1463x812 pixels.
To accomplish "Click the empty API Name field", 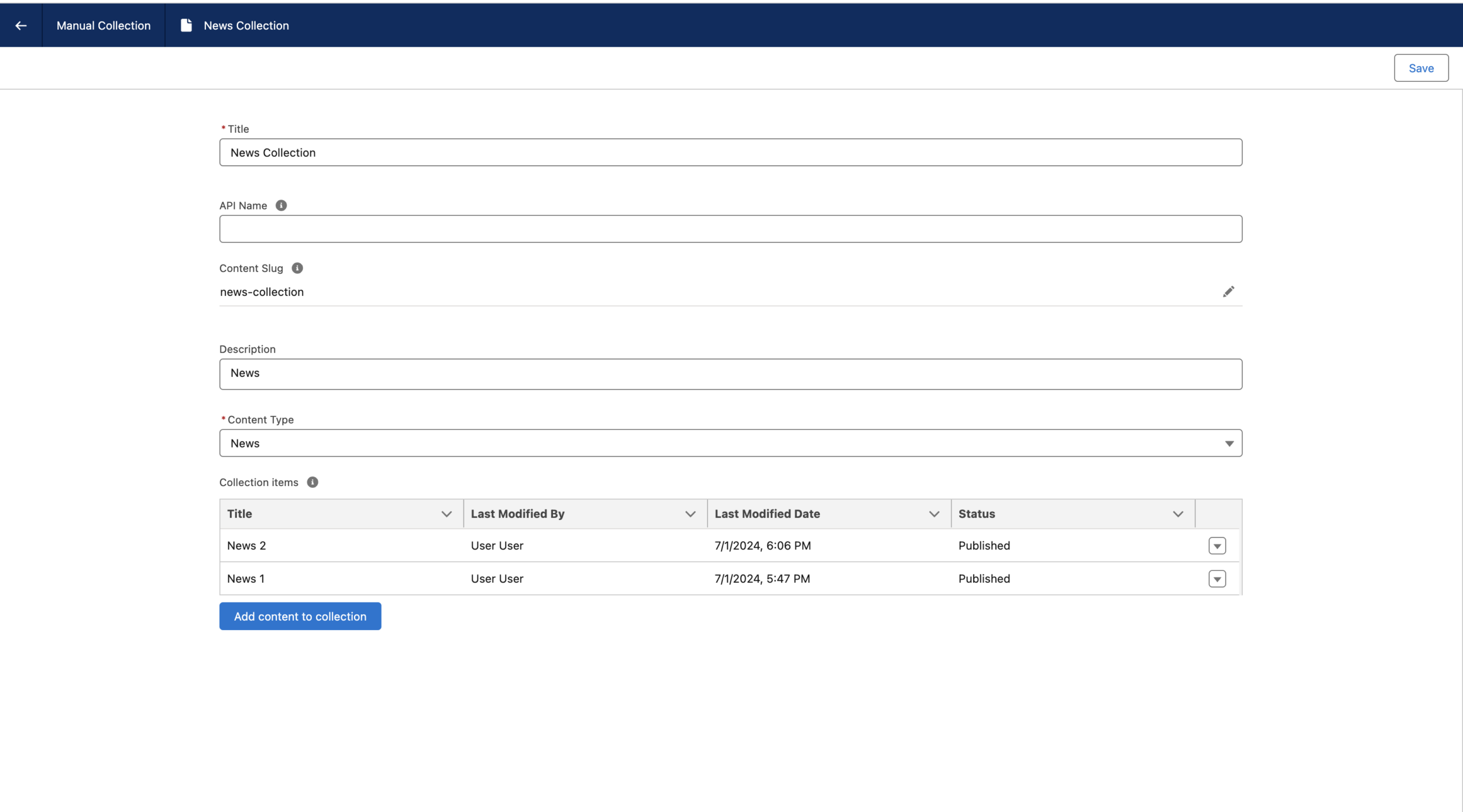I will tap(730, 229).
